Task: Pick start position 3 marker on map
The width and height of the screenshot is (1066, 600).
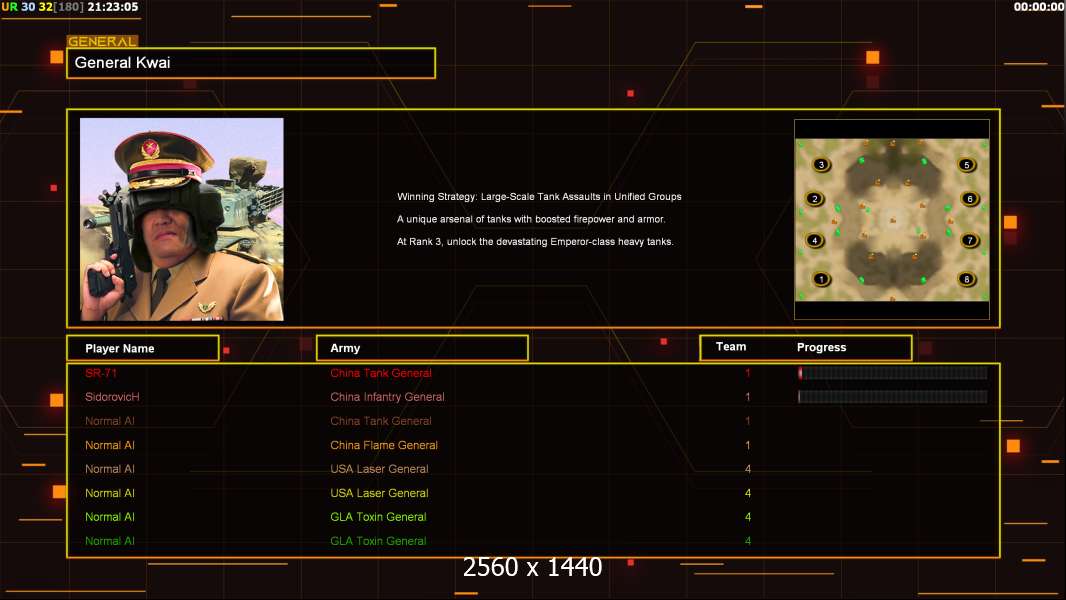Action: click(x=821, y=165)
